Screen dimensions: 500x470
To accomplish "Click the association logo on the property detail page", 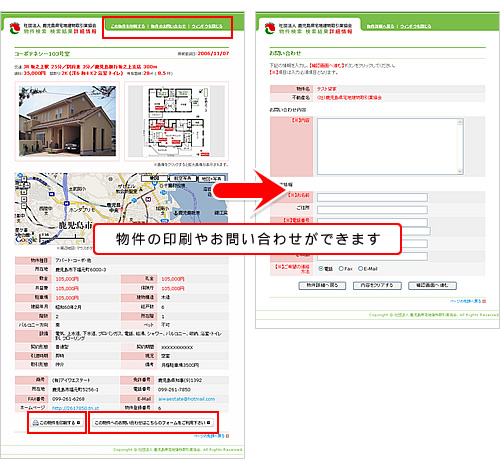I will [x=15, y=28].
